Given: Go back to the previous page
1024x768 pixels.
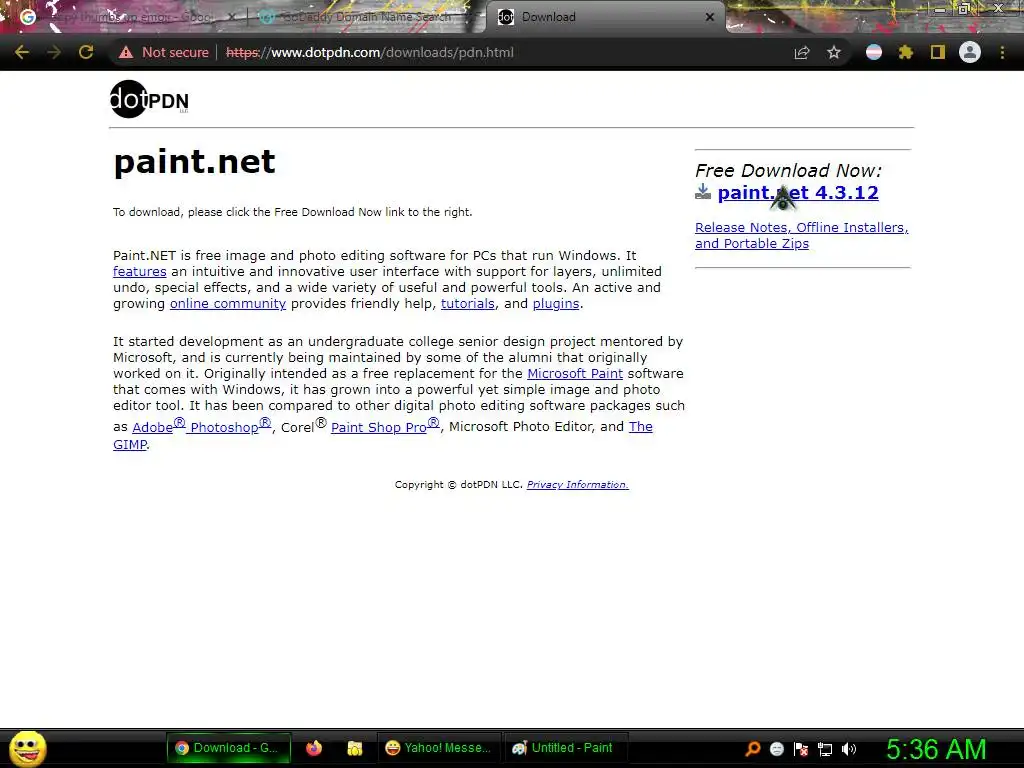Looking at the screenshot, I should pyautogui.click(x=22, y=52).
